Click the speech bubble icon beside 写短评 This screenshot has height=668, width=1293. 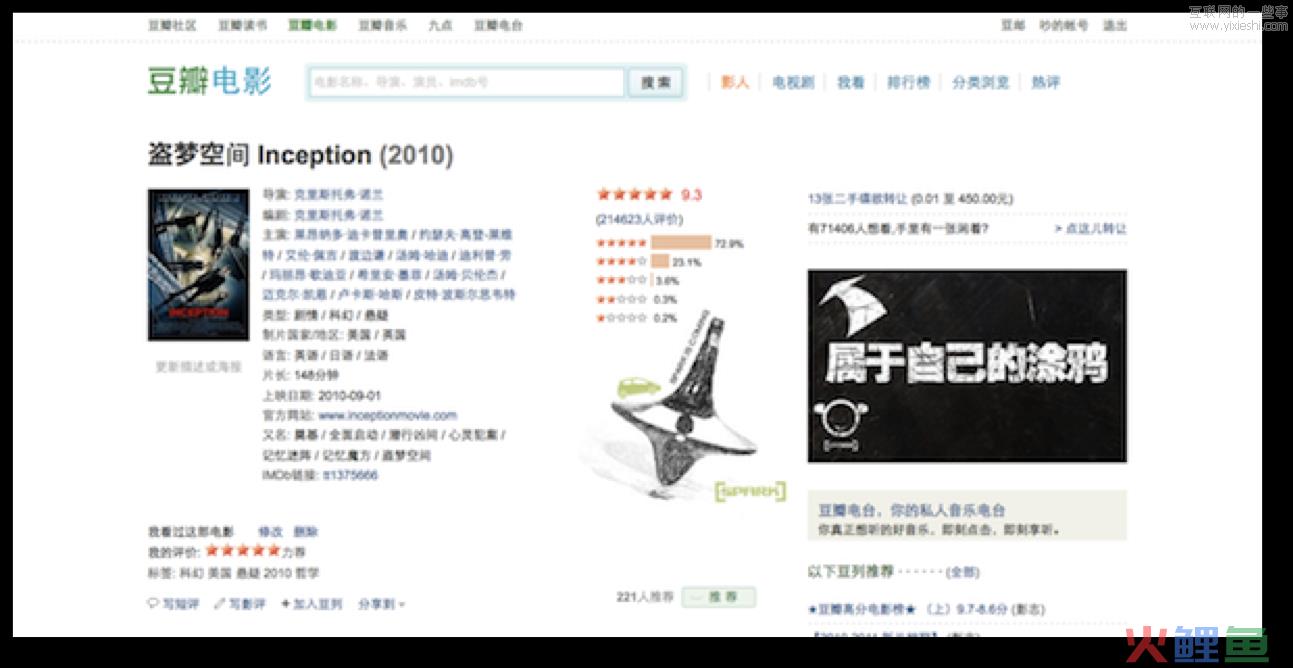click(153, 604)
